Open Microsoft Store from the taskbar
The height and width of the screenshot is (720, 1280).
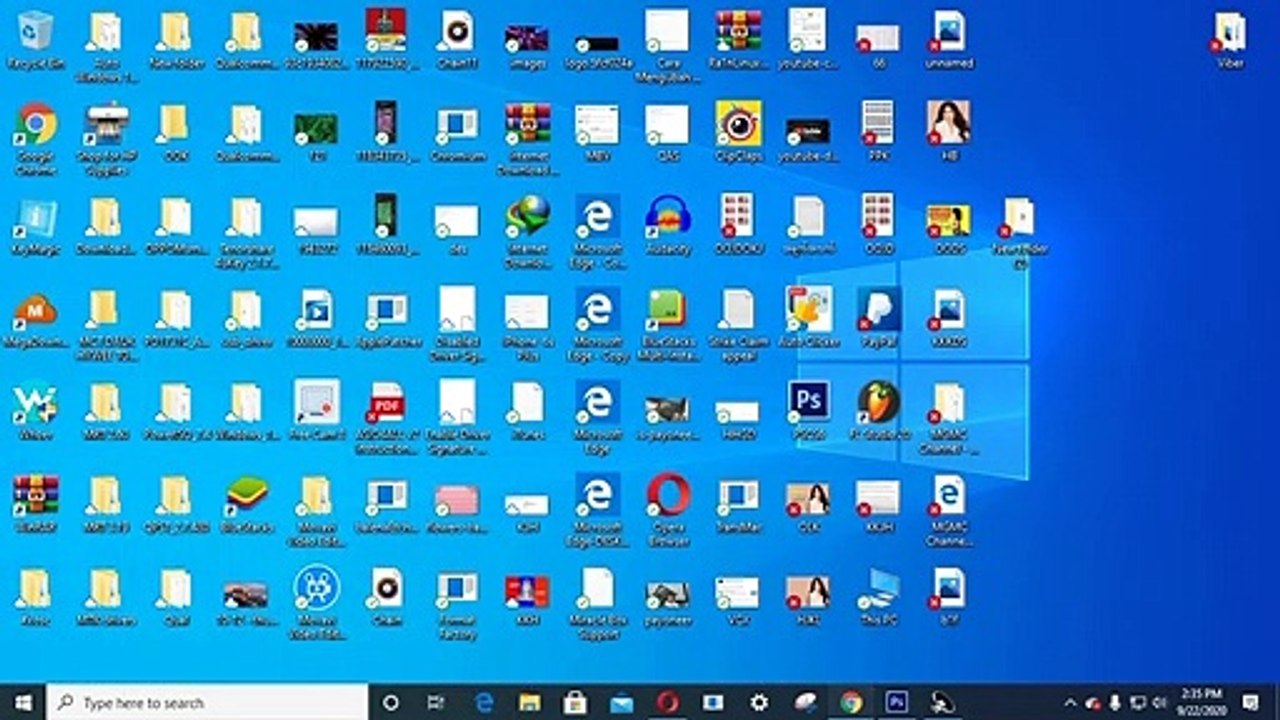coord(575,702)
